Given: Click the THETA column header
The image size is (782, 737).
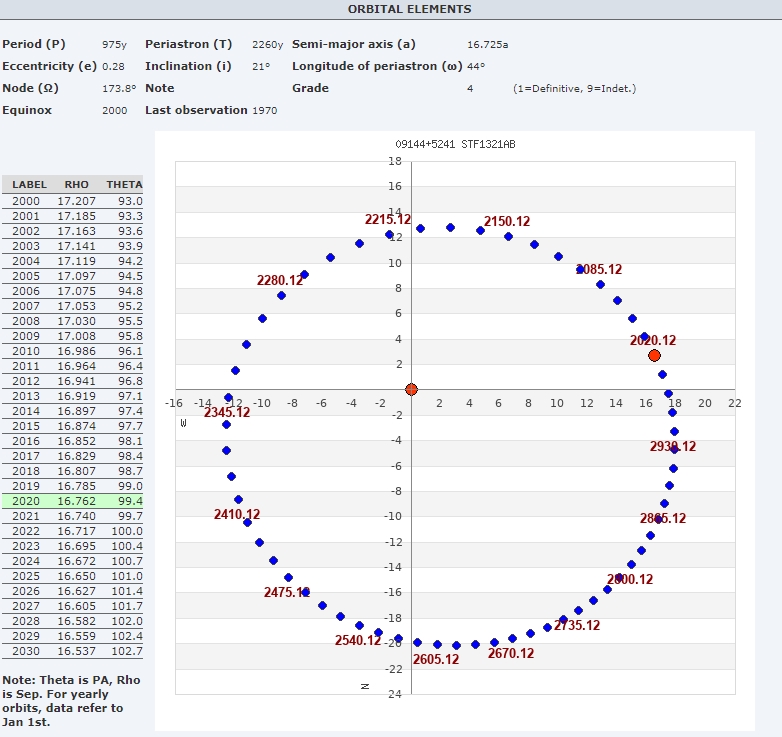Looking at the screenshot, I should (123, 185).
